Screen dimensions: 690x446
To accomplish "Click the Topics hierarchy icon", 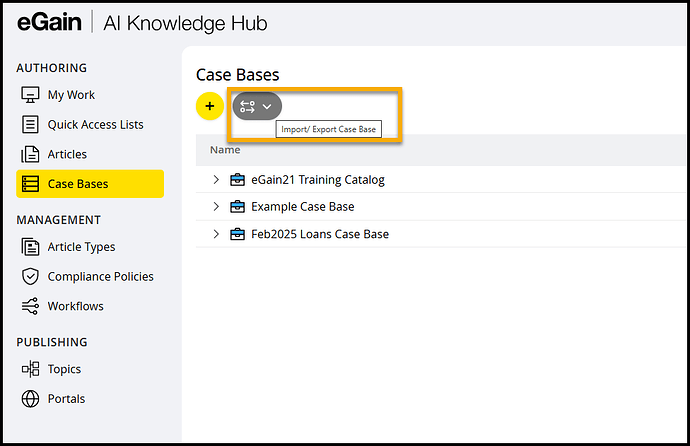I will 30,369.
